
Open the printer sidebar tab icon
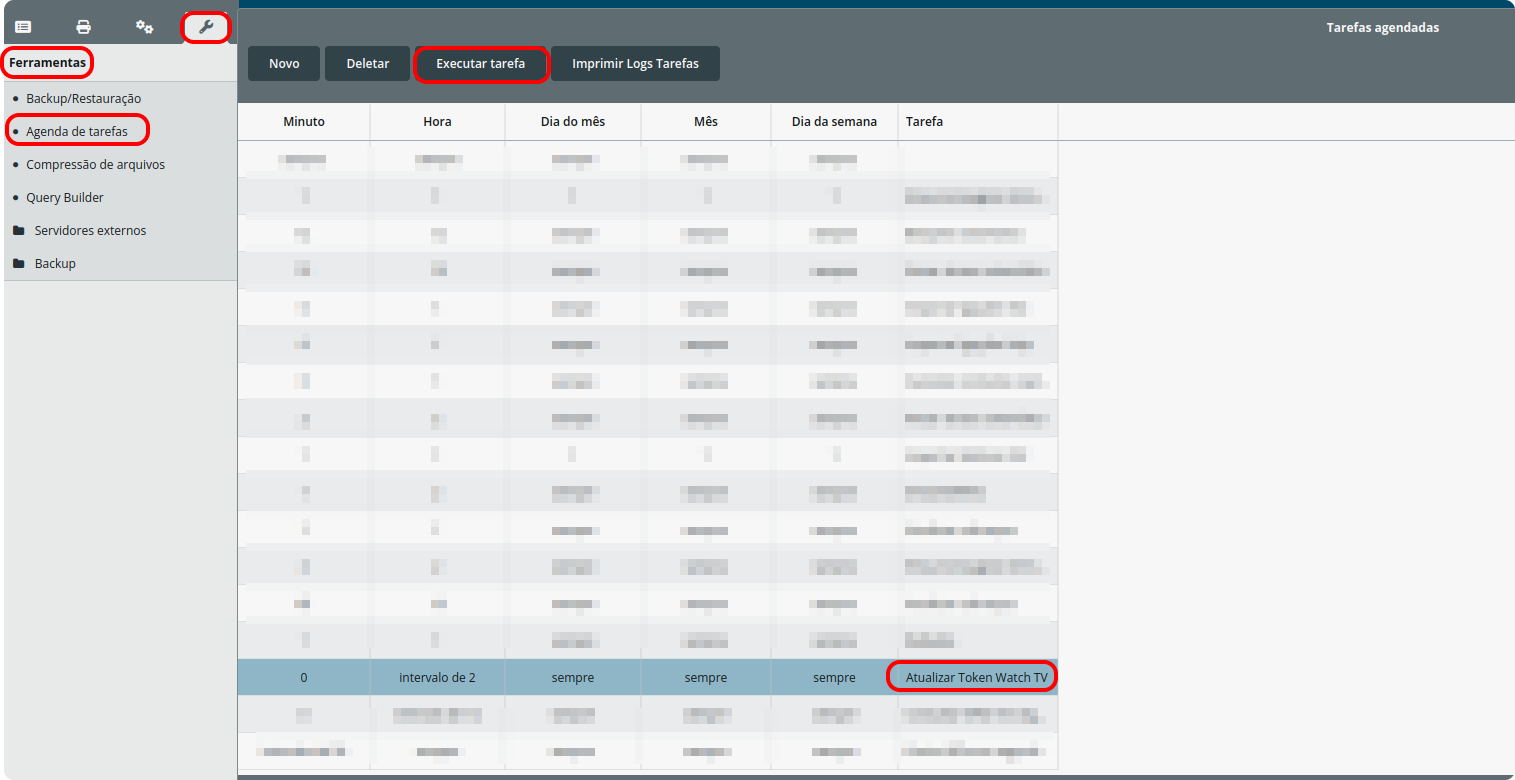pyautogui.click(x=84, y=27)
